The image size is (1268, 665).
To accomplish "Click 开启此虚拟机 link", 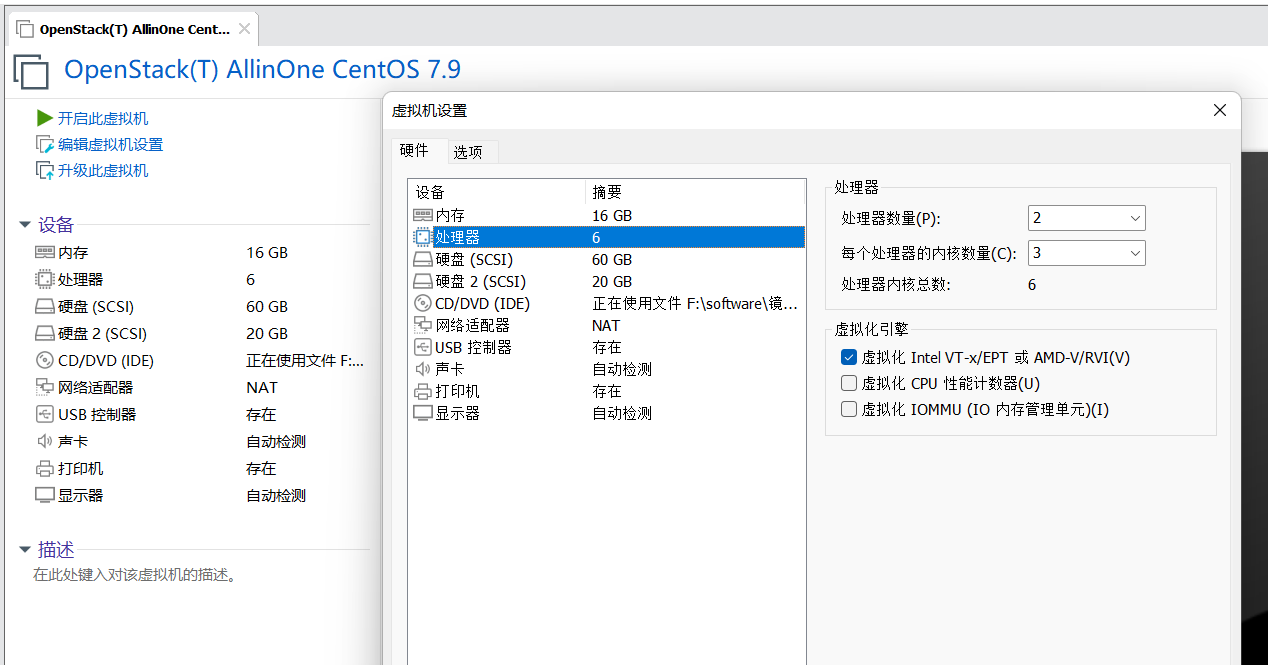I will pyautogui.click(x=103, y=119).
